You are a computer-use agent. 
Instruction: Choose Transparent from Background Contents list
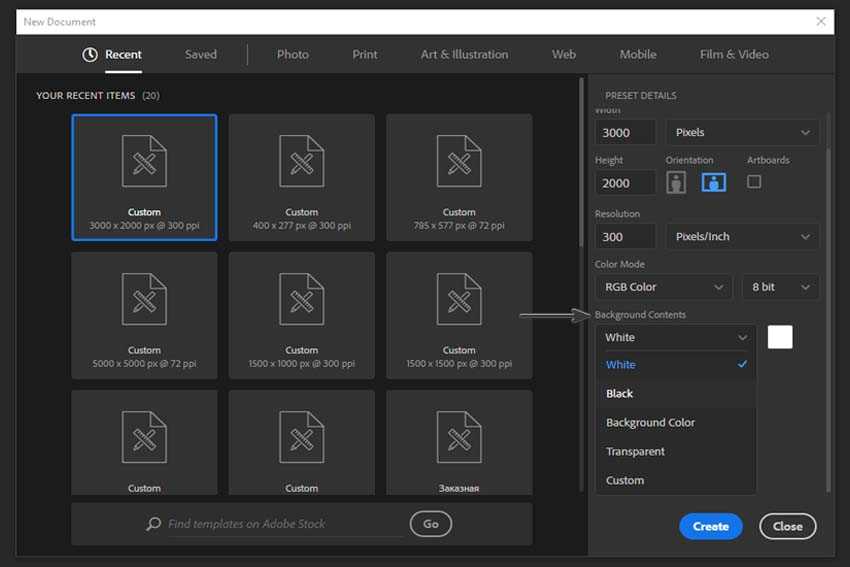pyautogui.click(x=635, y=452)
